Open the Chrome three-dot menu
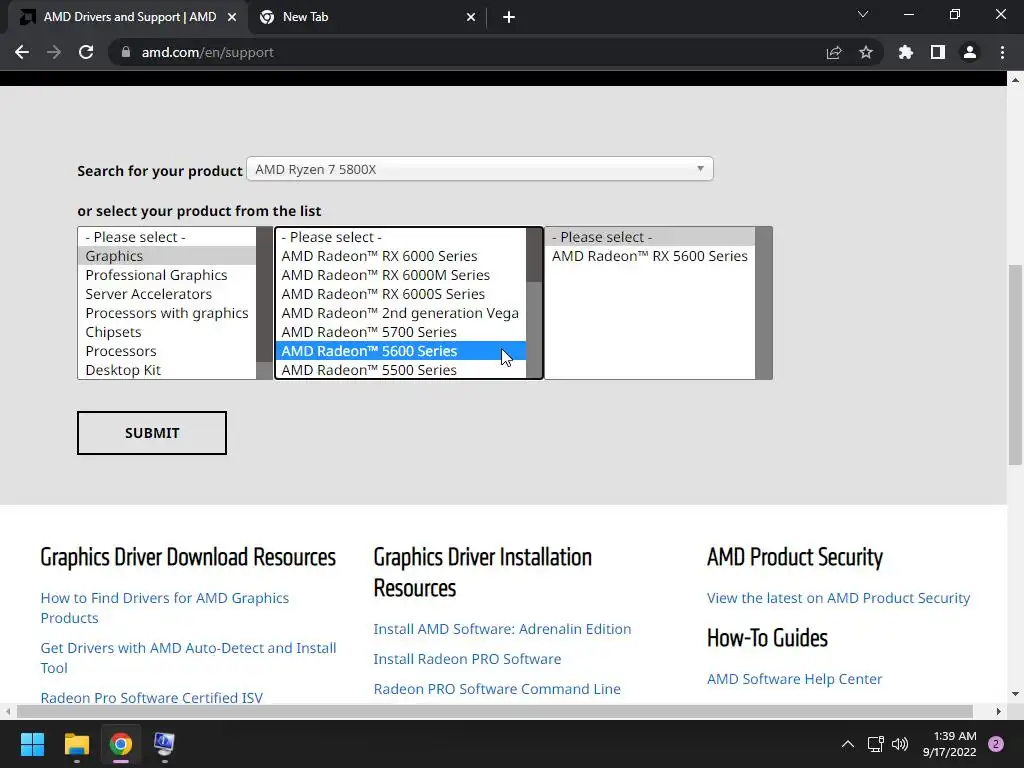This screenshot has width=1024, height=768. 1002,52
